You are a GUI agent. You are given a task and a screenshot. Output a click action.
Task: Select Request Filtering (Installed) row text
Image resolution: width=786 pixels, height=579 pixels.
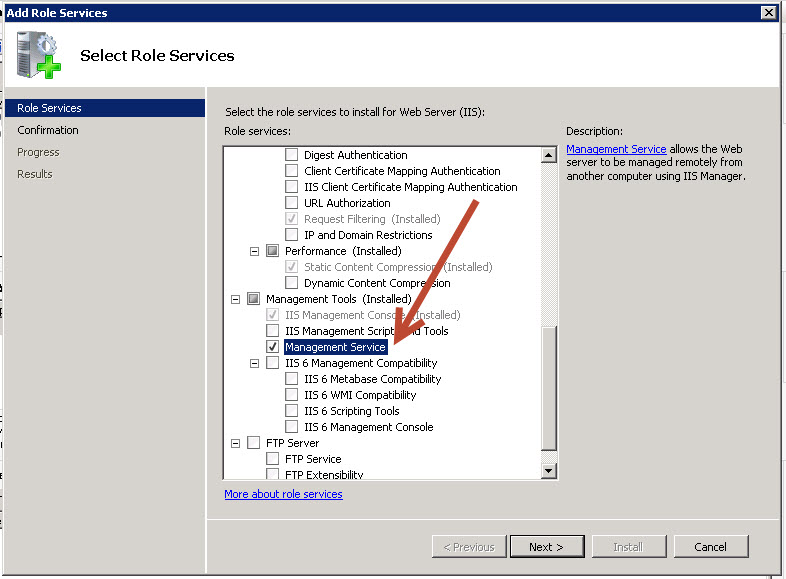(372, 219)
